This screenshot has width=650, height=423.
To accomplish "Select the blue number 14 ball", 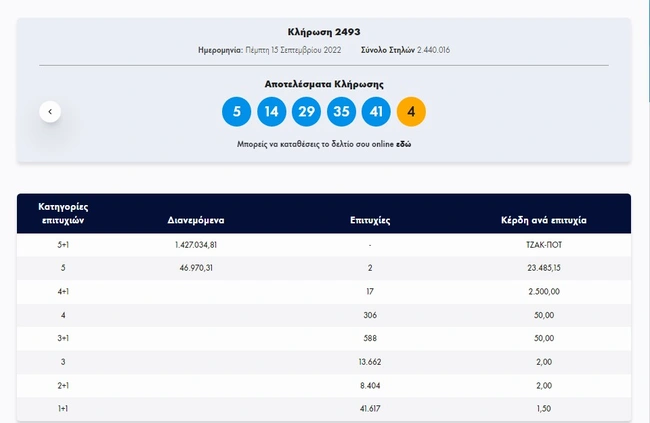I will 271,112.
